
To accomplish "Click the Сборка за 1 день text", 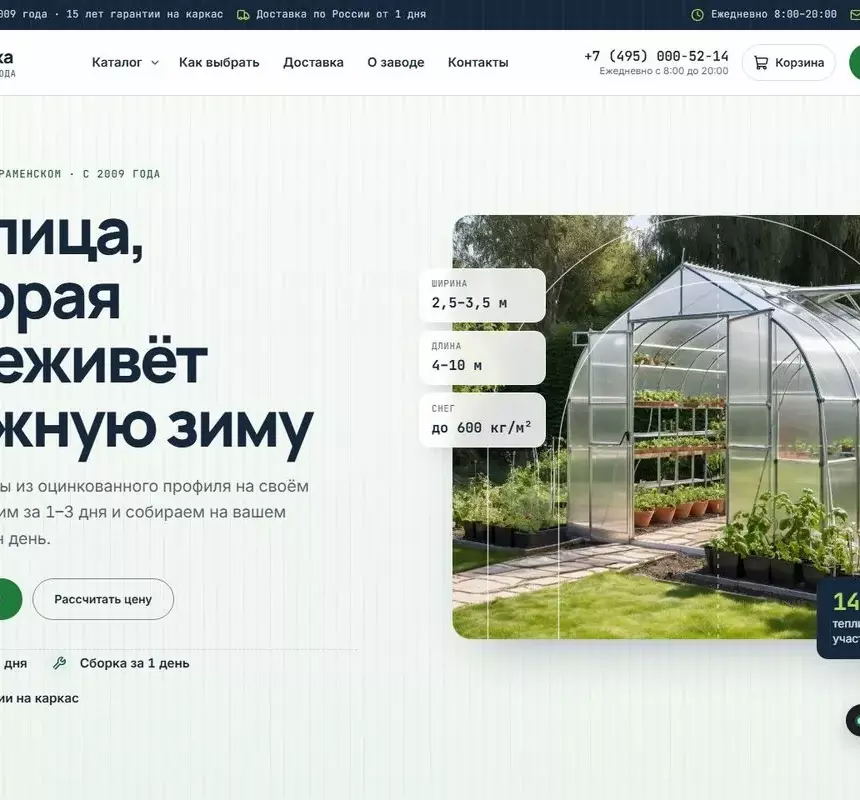I will (134, 663).
